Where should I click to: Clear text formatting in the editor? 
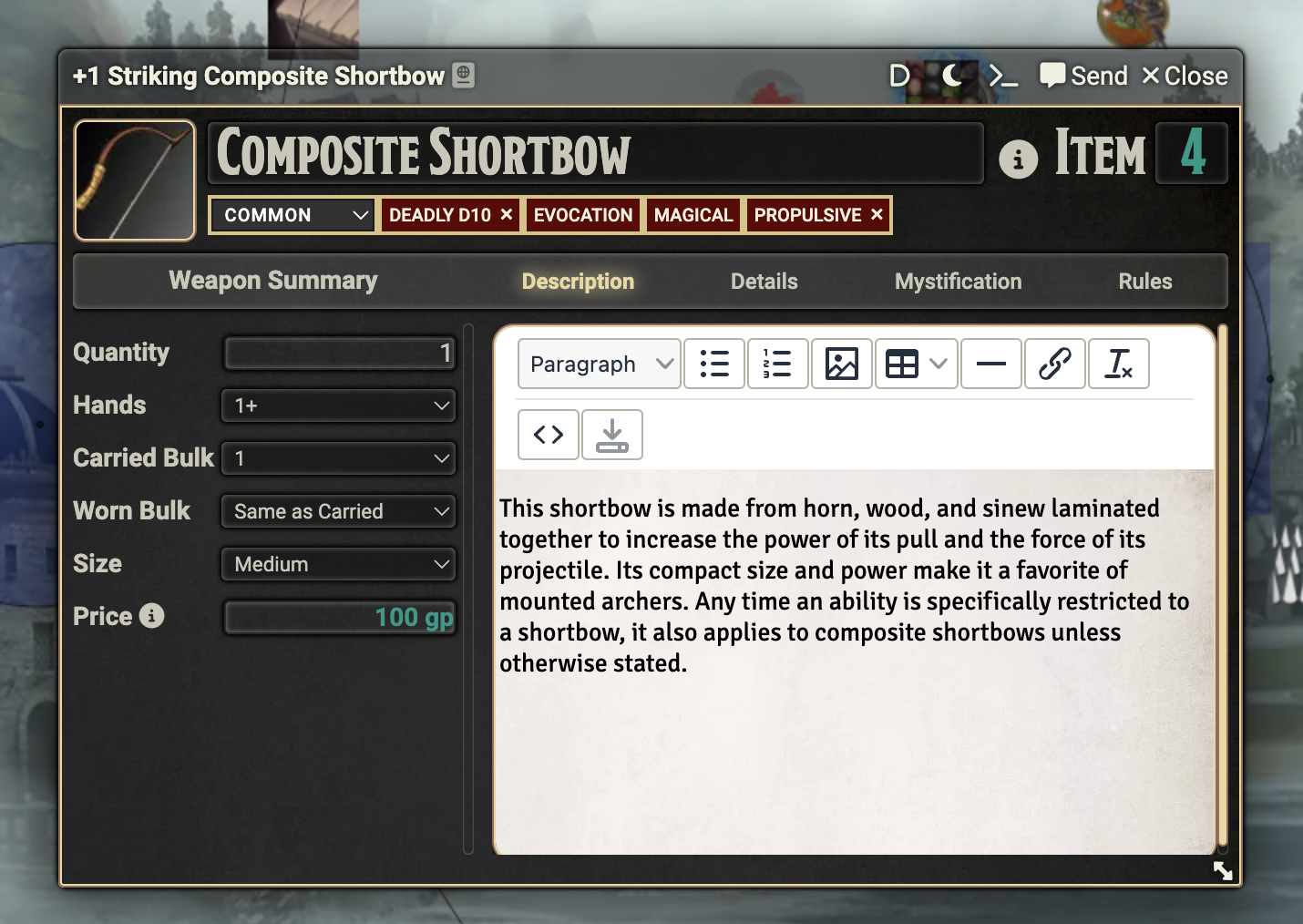tap(1119, 364)
